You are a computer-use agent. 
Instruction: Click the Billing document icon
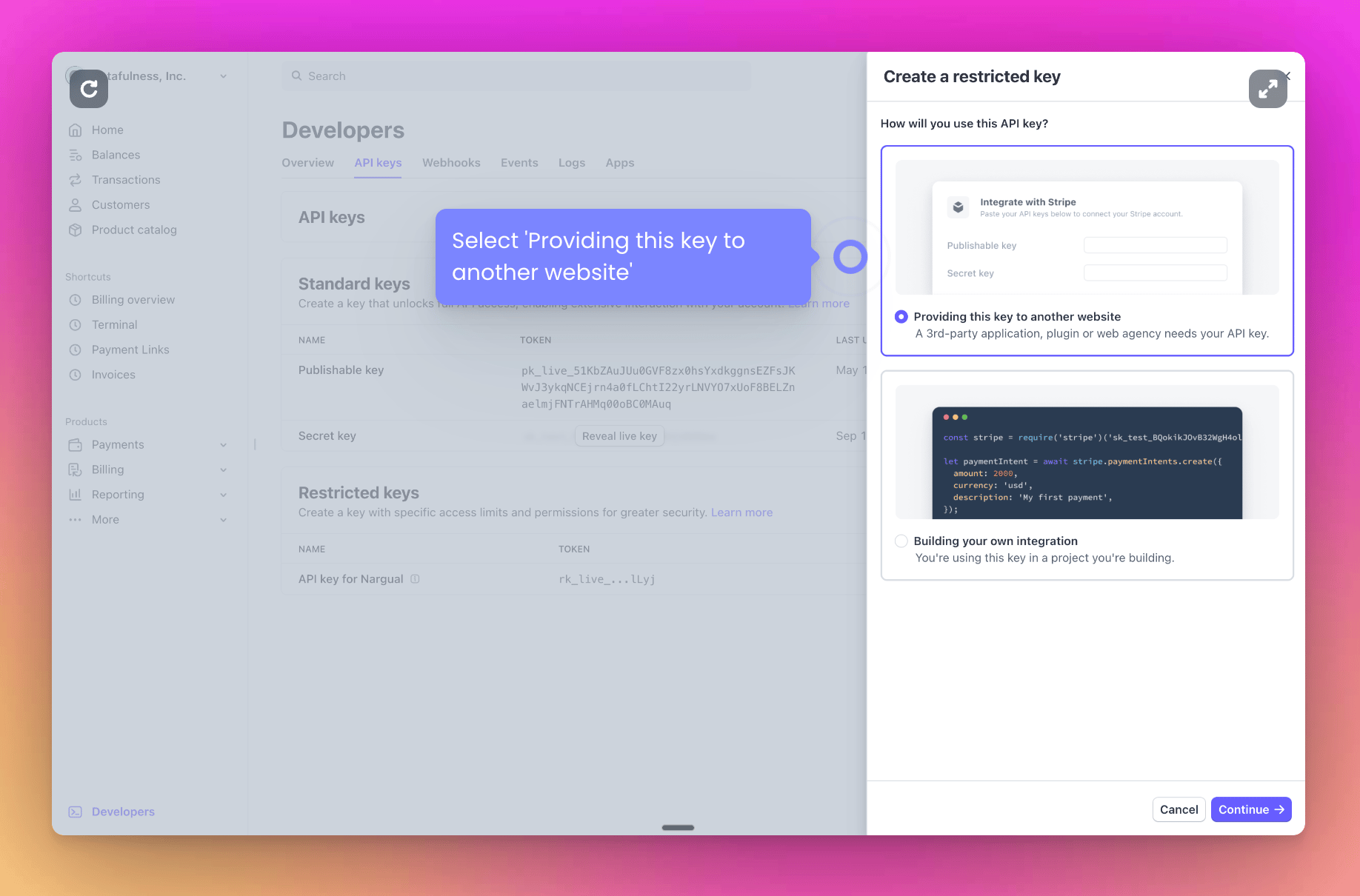[x=75, y=469]
